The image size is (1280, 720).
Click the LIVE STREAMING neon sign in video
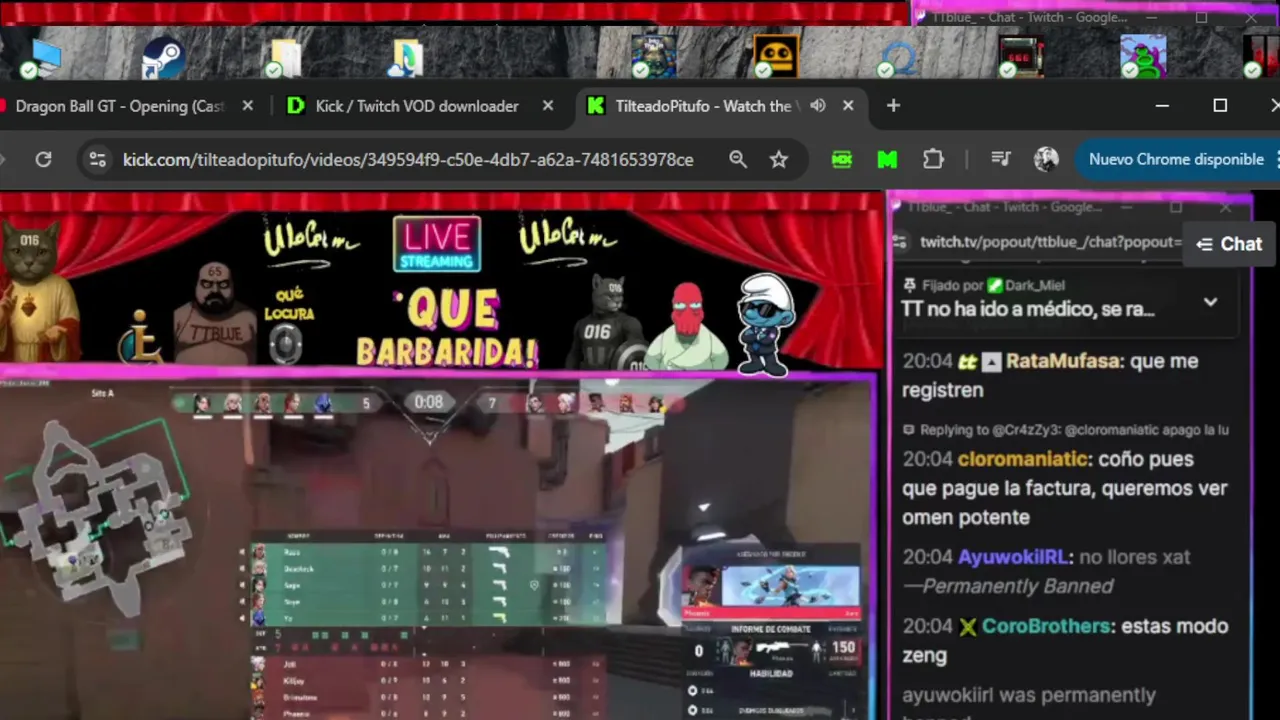[437, 244]
